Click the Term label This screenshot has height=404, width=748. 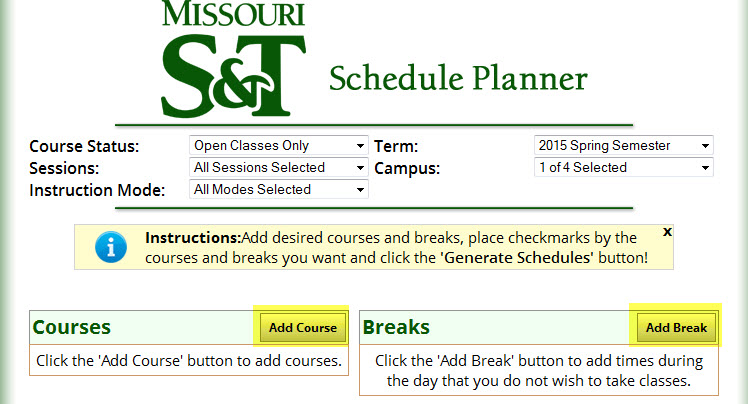point(395,146)
